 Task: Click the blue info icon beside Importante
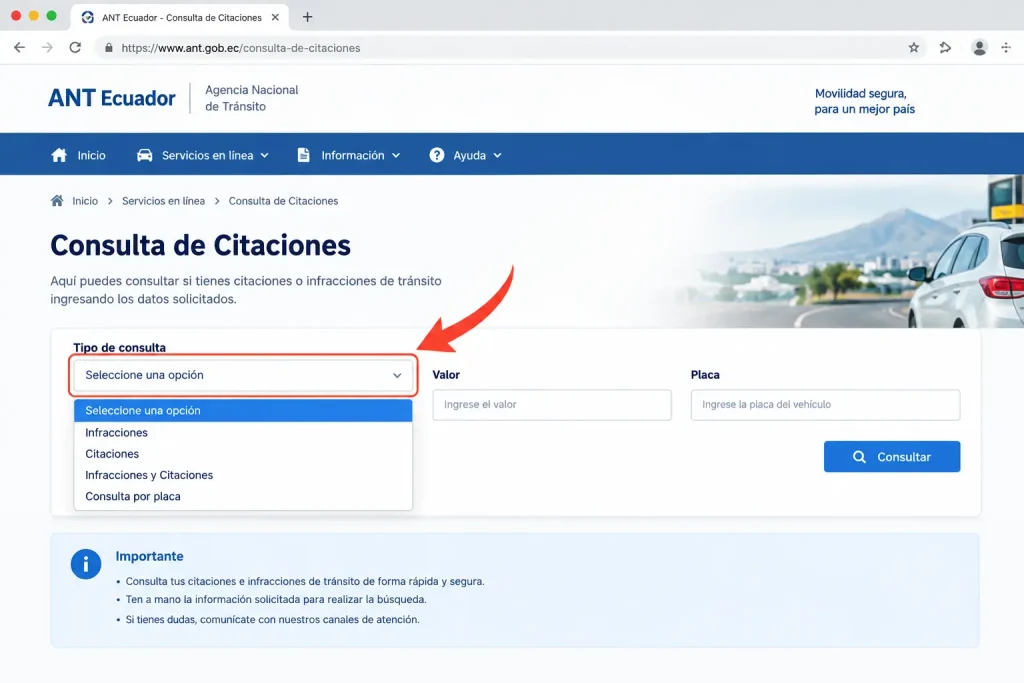[x=86, y=564]
